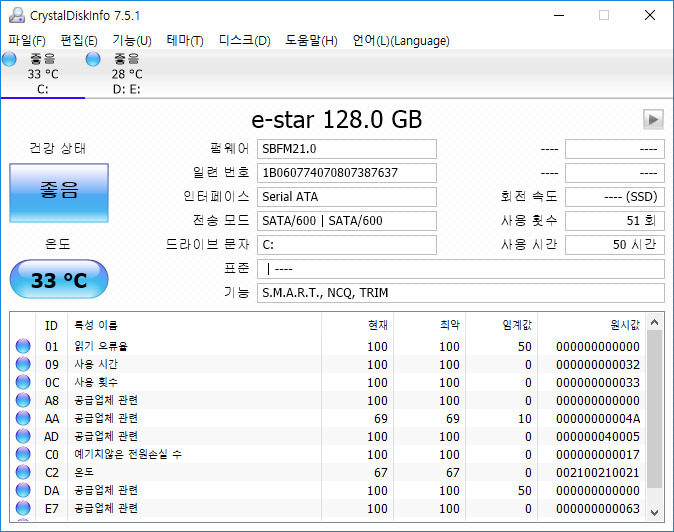
Task: Minimize the CrystalDiskInfo window
Action: (x=559, y=15)
